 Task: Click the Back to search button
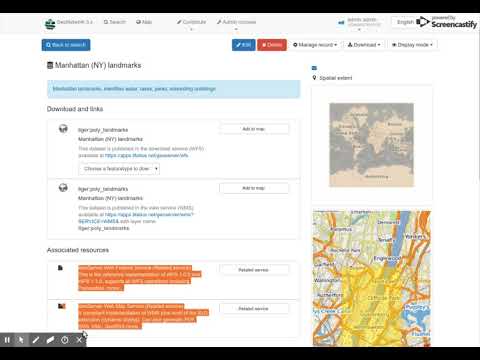coord(66,45)
